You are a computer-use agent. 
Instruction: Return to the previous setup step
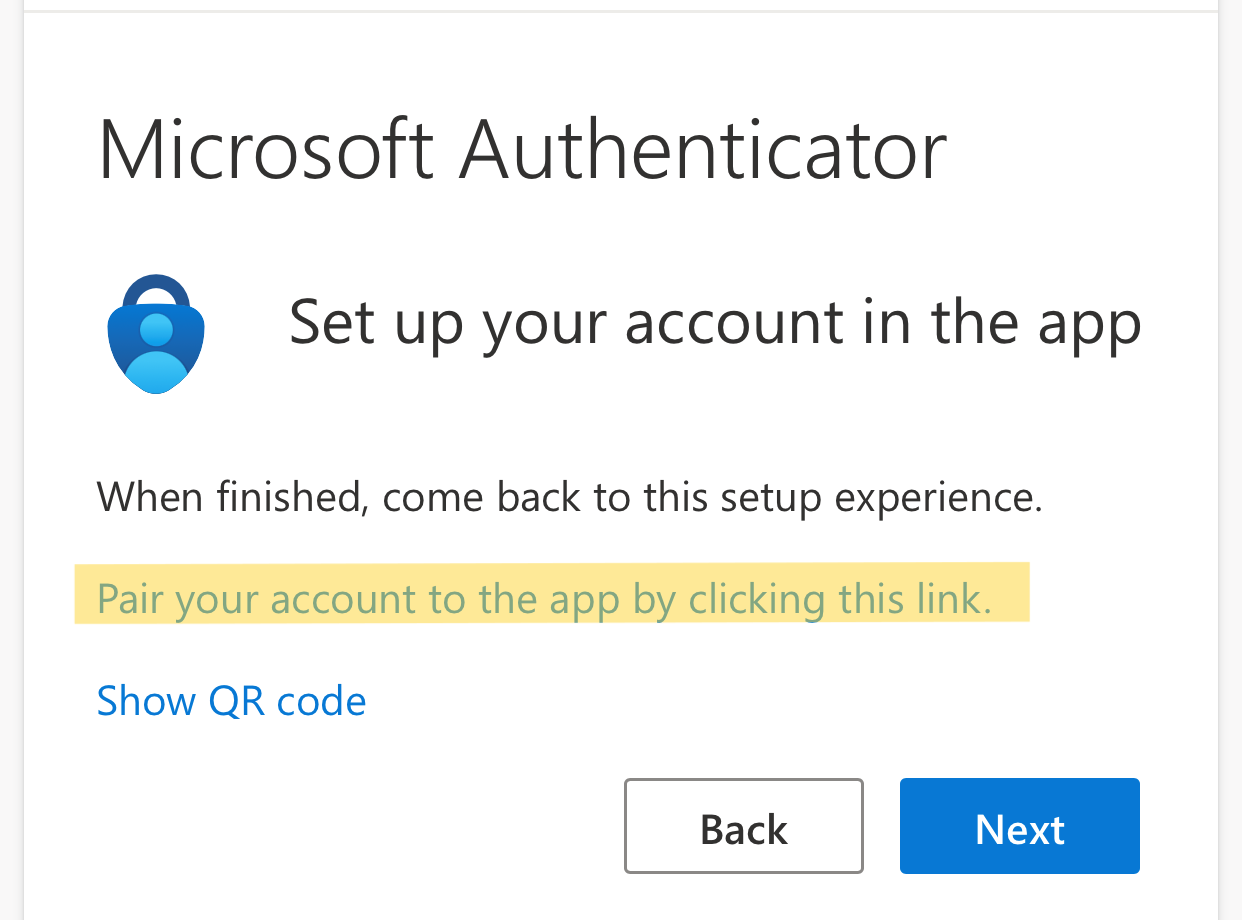click(743, 826)
